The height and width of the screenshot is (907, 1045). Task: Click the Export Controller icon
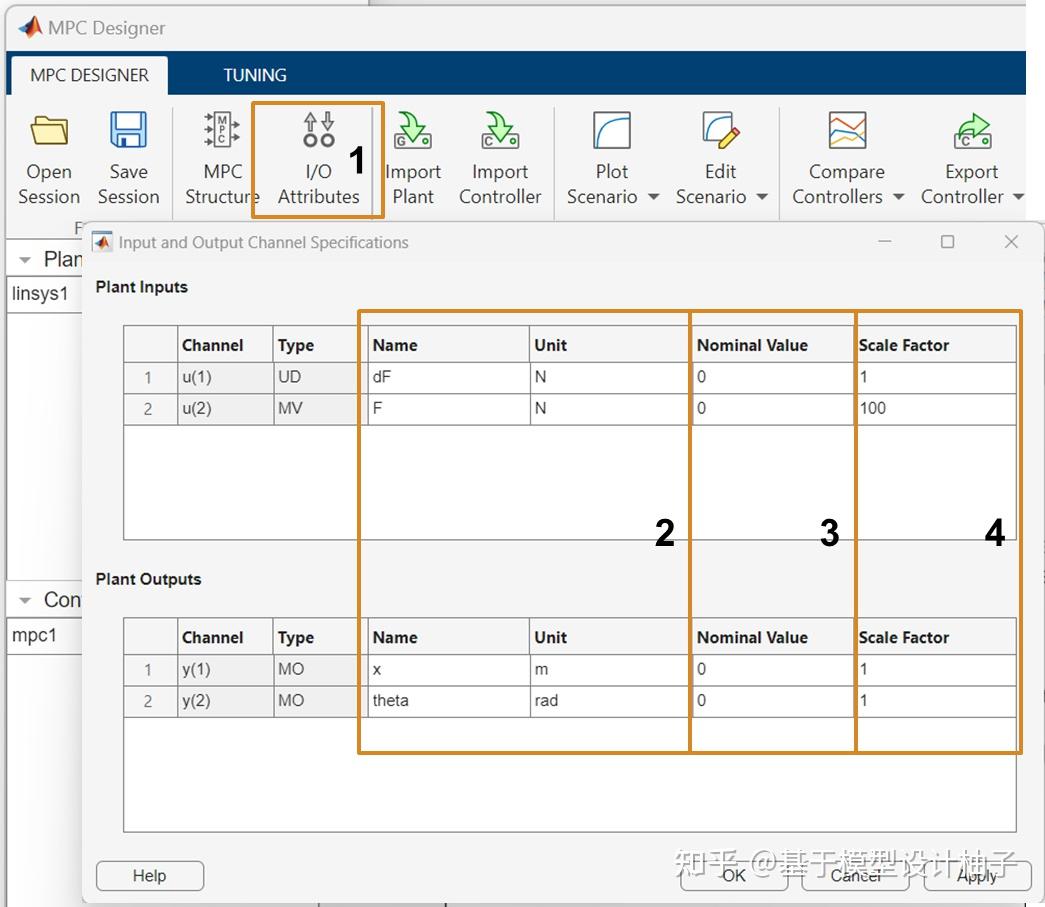click(x=970, y=131)
